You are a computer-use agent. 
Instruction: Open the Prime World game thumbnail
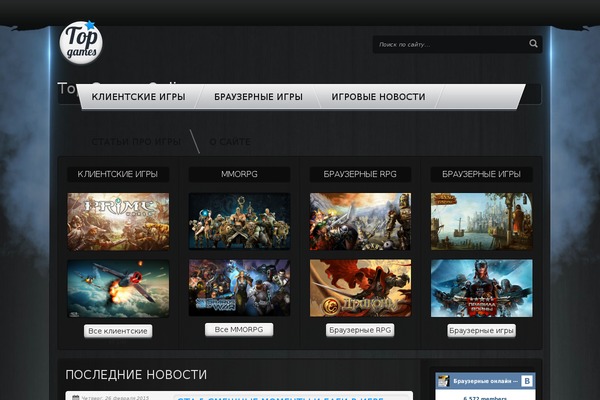(x=118, y=222)
